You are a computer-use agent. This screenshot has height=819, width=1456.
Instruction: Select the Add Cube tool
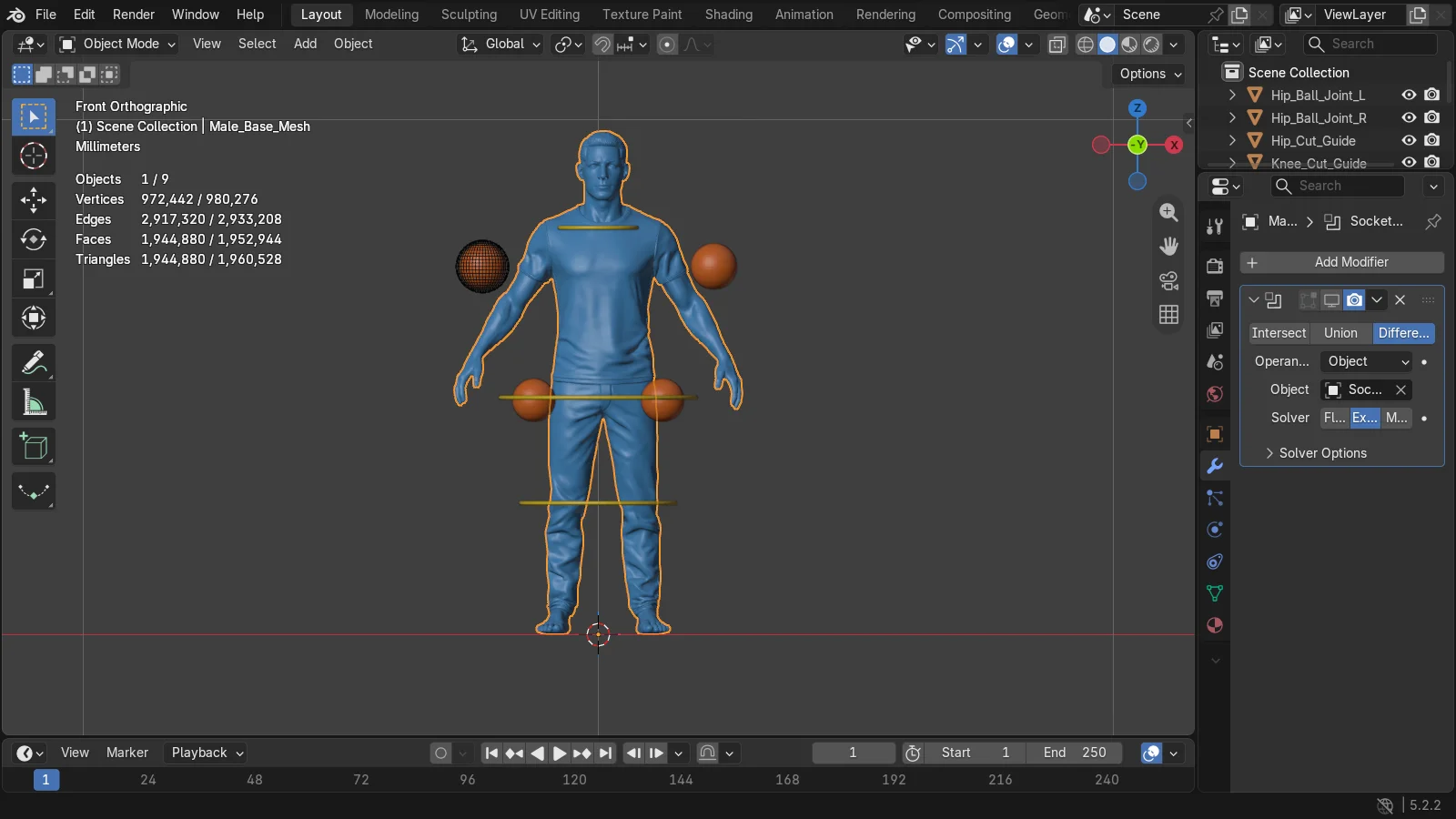click(34, 447)
